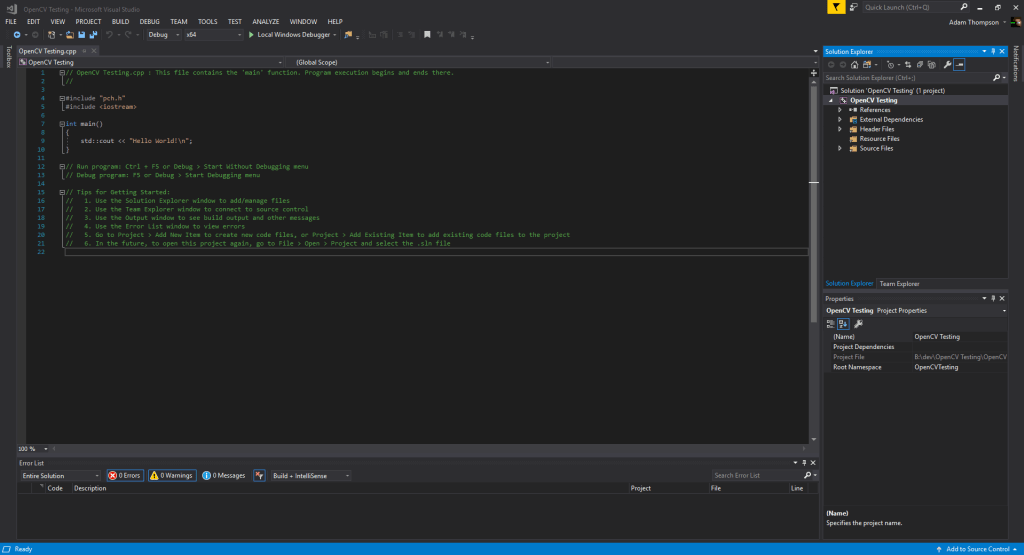Click the Search Solution Explorer field
Screen dimensions: 1024x555
tap(907, 78)
